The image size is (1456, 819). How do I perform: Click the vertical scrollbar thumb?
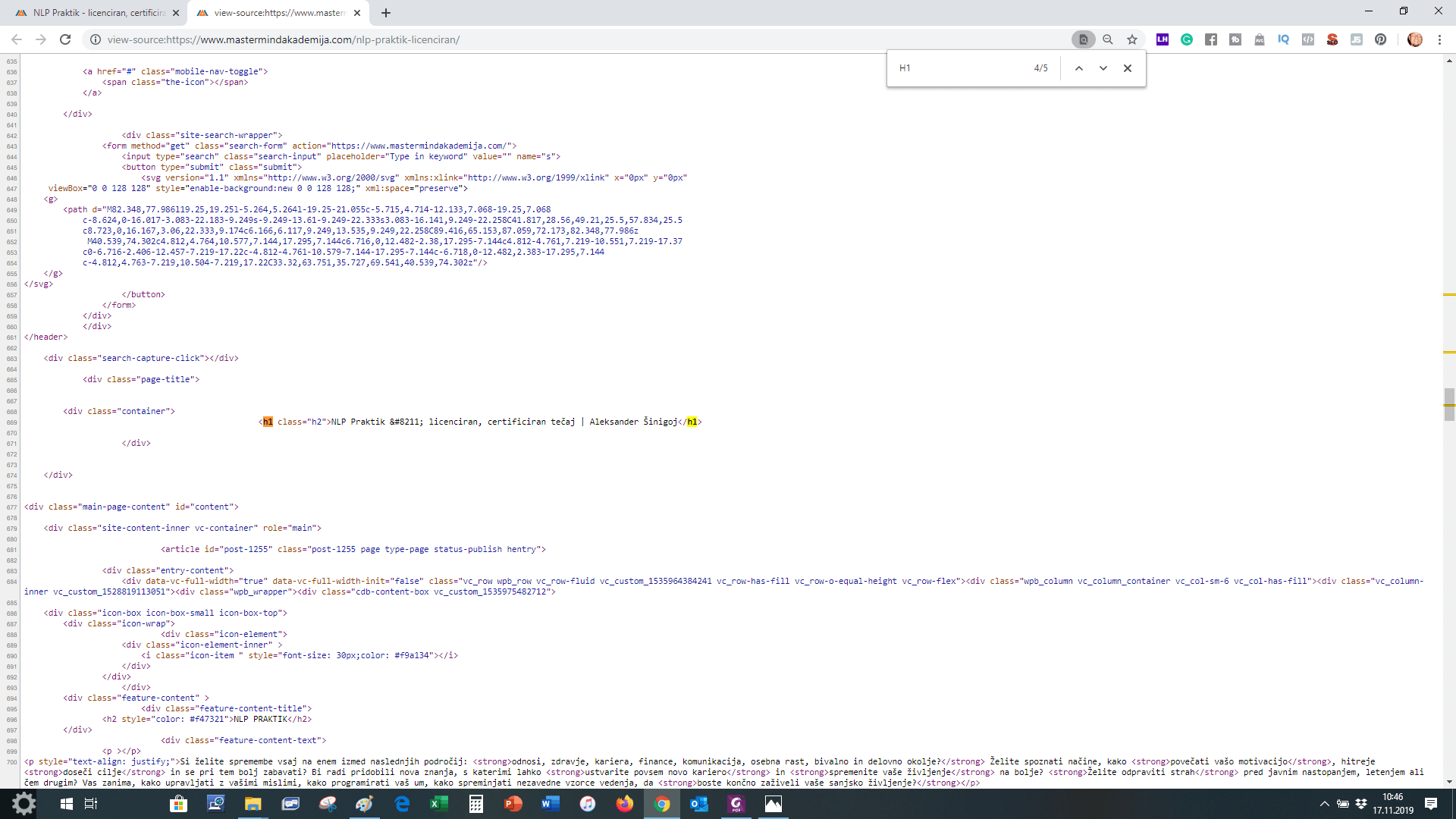[1449, 403]
